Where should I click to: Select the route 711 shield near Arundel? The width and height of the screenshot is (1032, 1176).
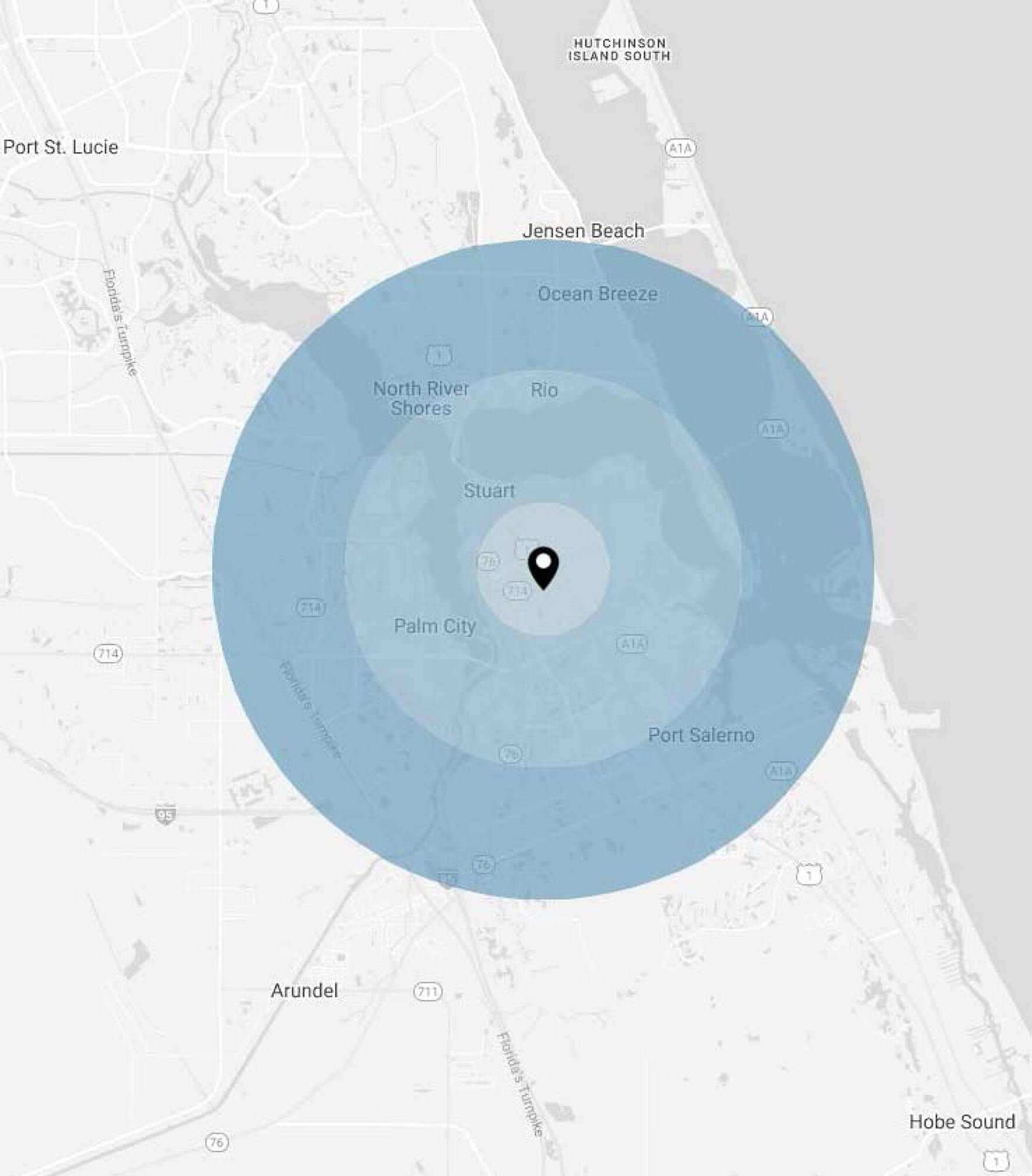428,991
